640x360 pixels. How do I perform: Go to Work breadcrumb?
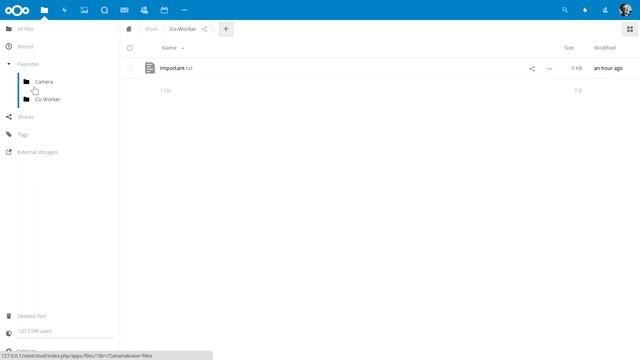click(x=151, y=29)
